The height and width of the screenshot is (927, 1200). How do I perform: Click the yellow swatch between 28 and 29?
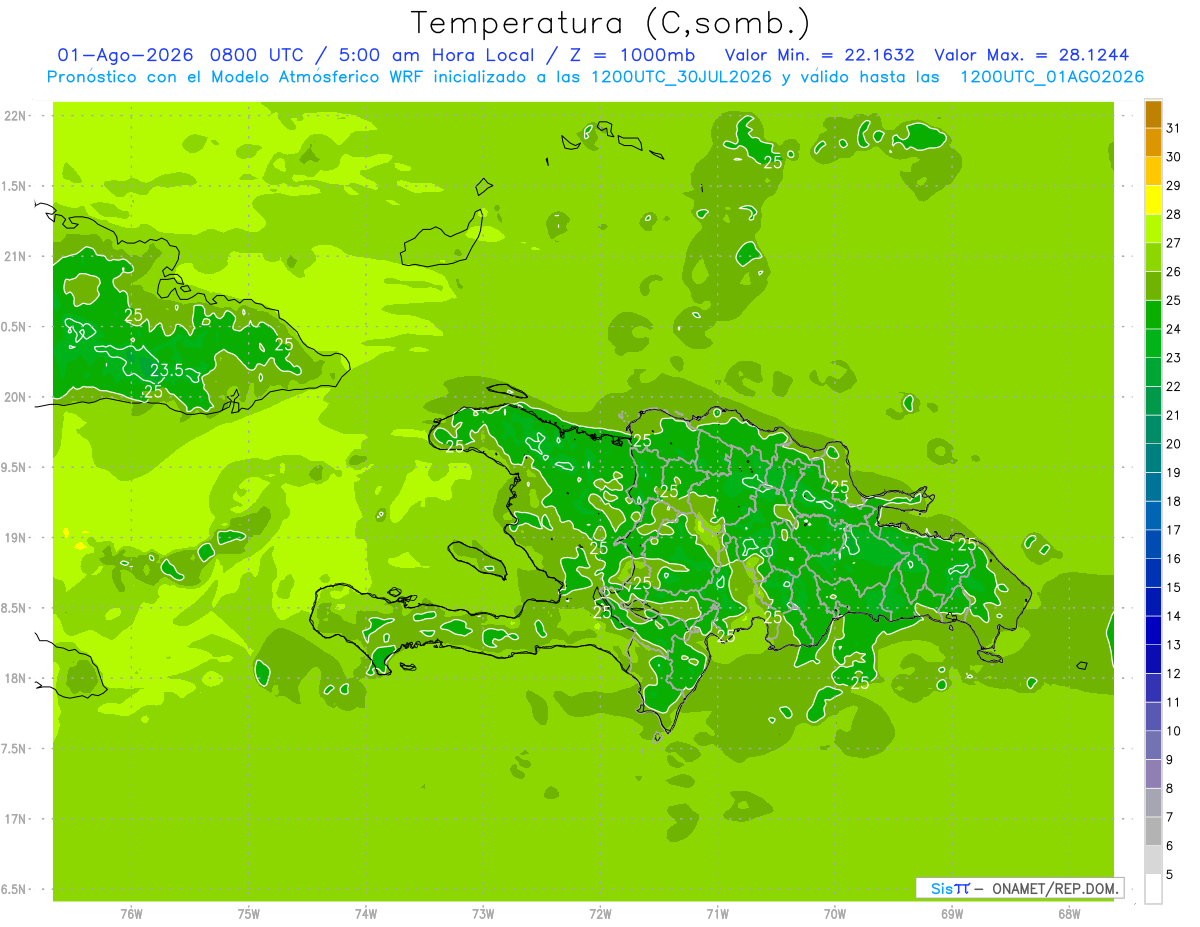tap(1153, 200)
